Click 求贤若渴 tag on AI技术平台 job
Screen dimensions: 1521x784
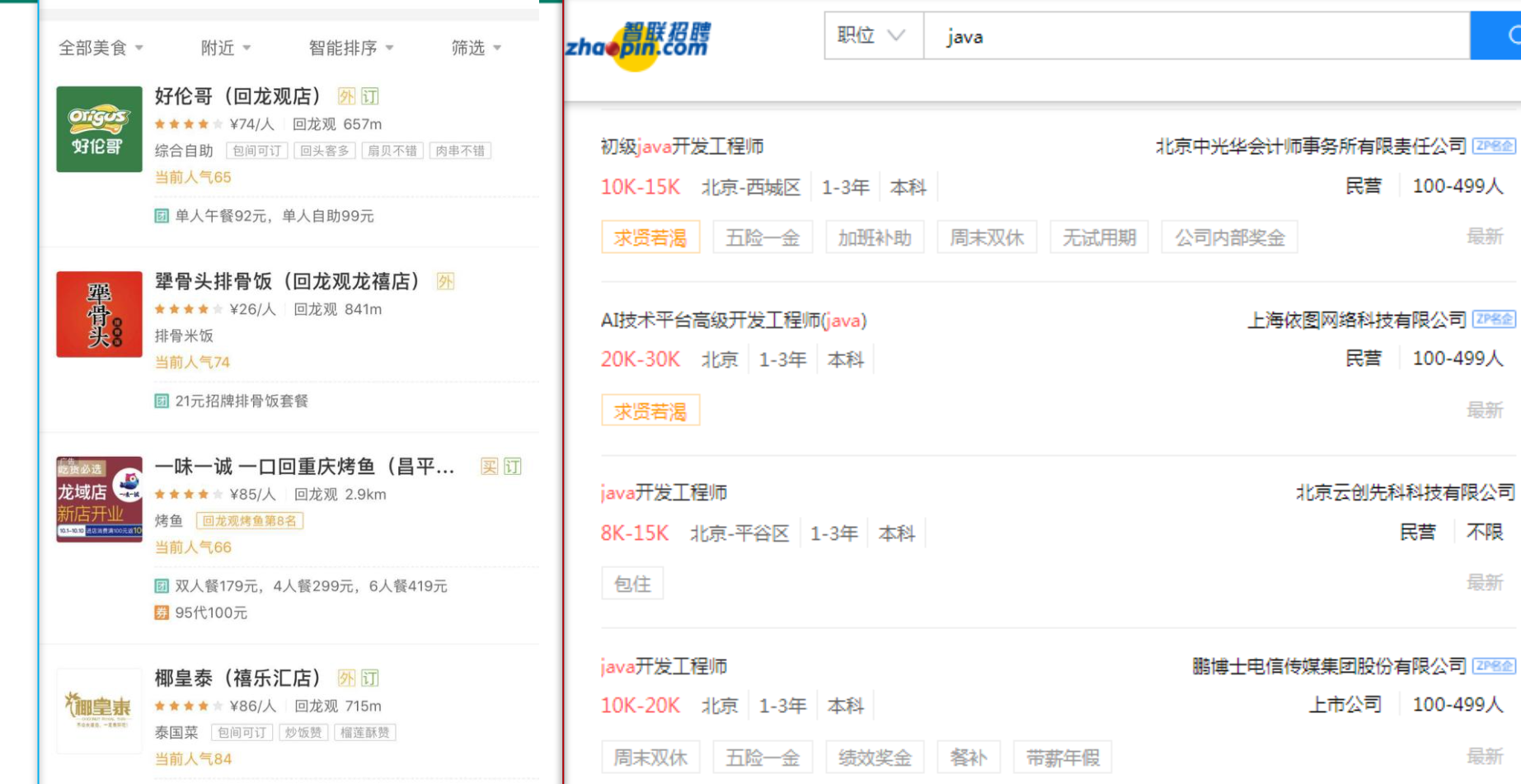tap(650, 411)
